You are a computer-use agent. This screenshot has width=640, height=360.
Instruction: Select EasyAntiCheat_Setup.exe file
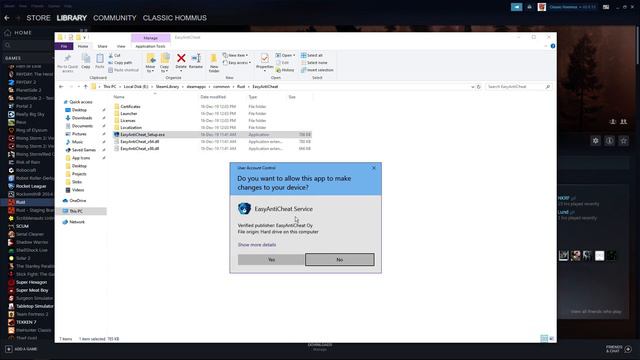tap(142, 134)
